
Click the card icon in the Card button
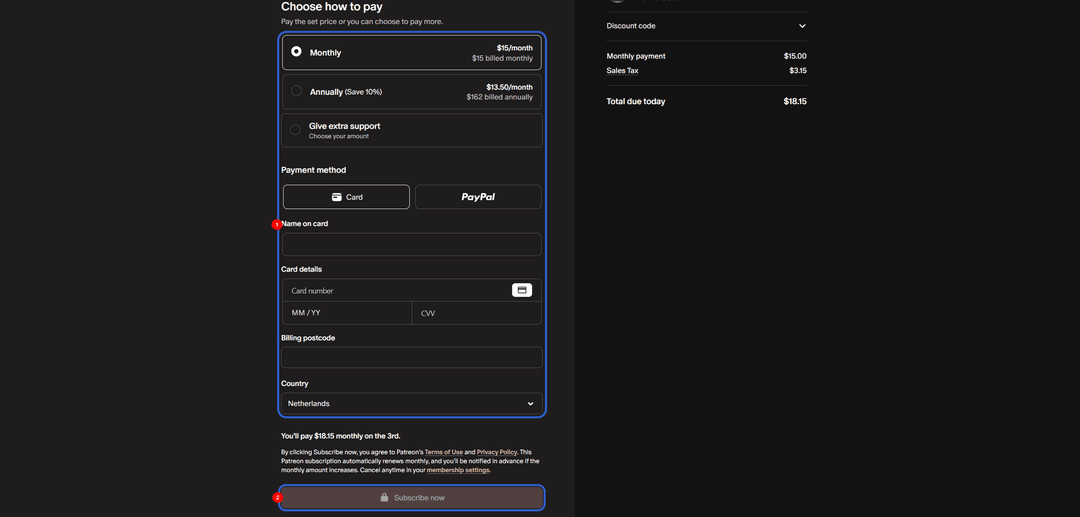(337, 197)
